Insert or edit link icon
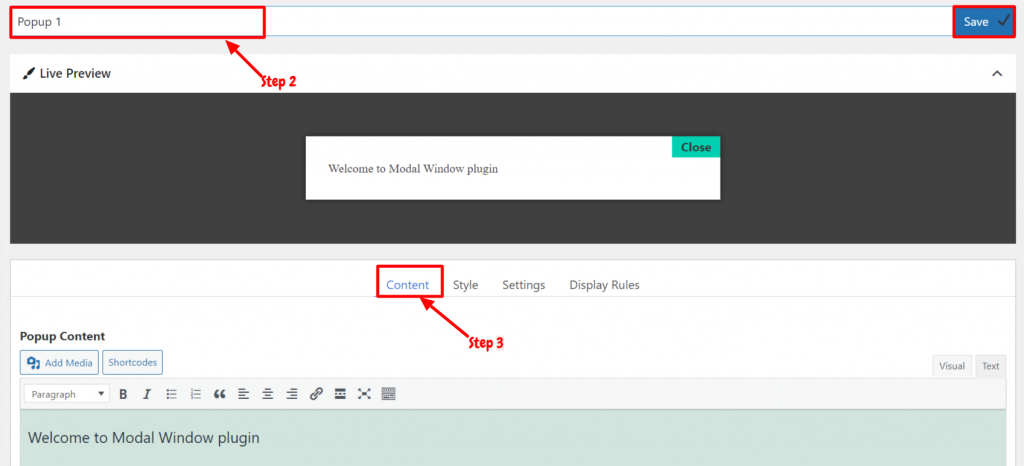The height and width of the screenshot is (466, 1024). coord(316,394)
